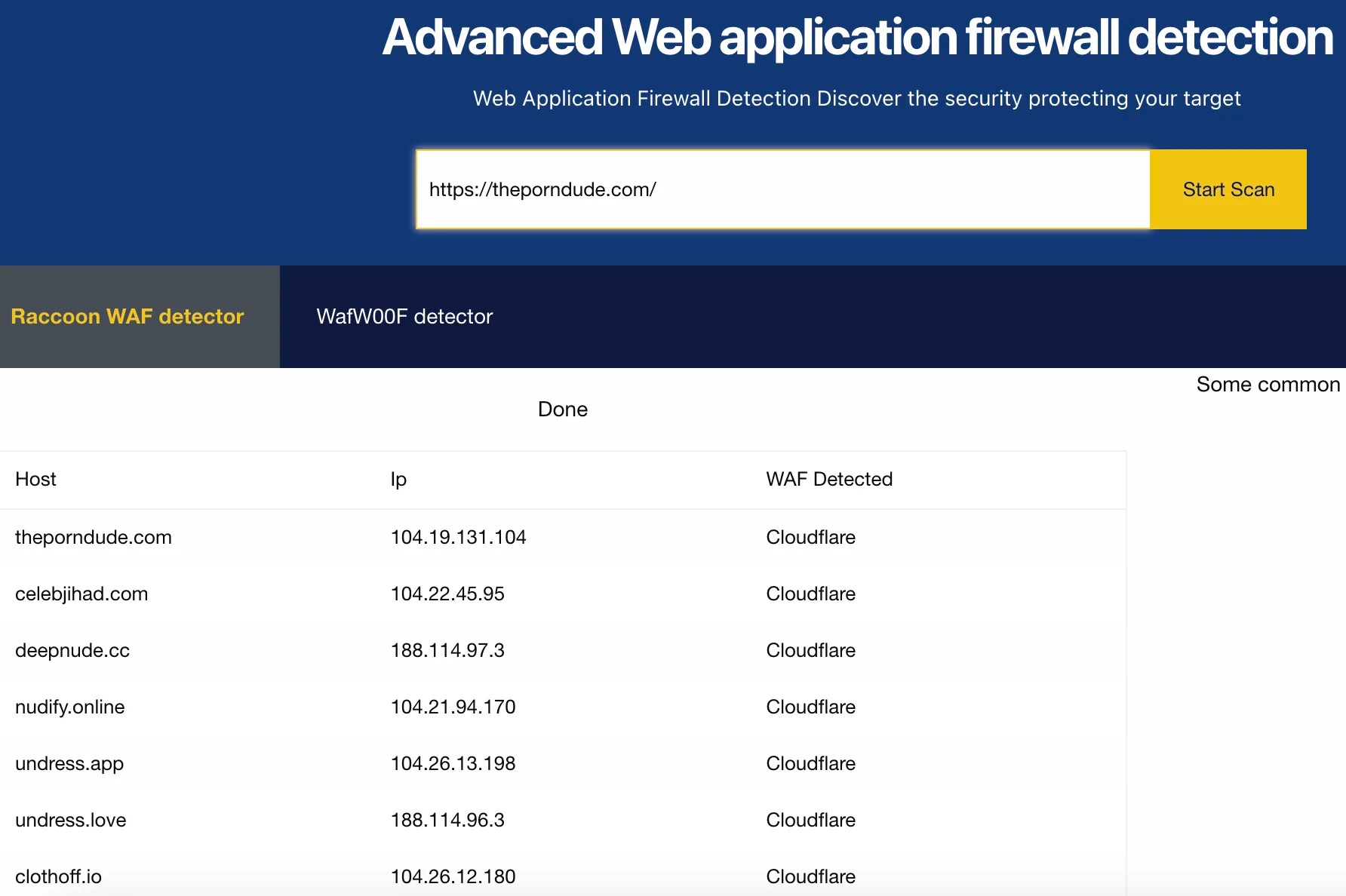Click the Done status text

coord(563,409)
